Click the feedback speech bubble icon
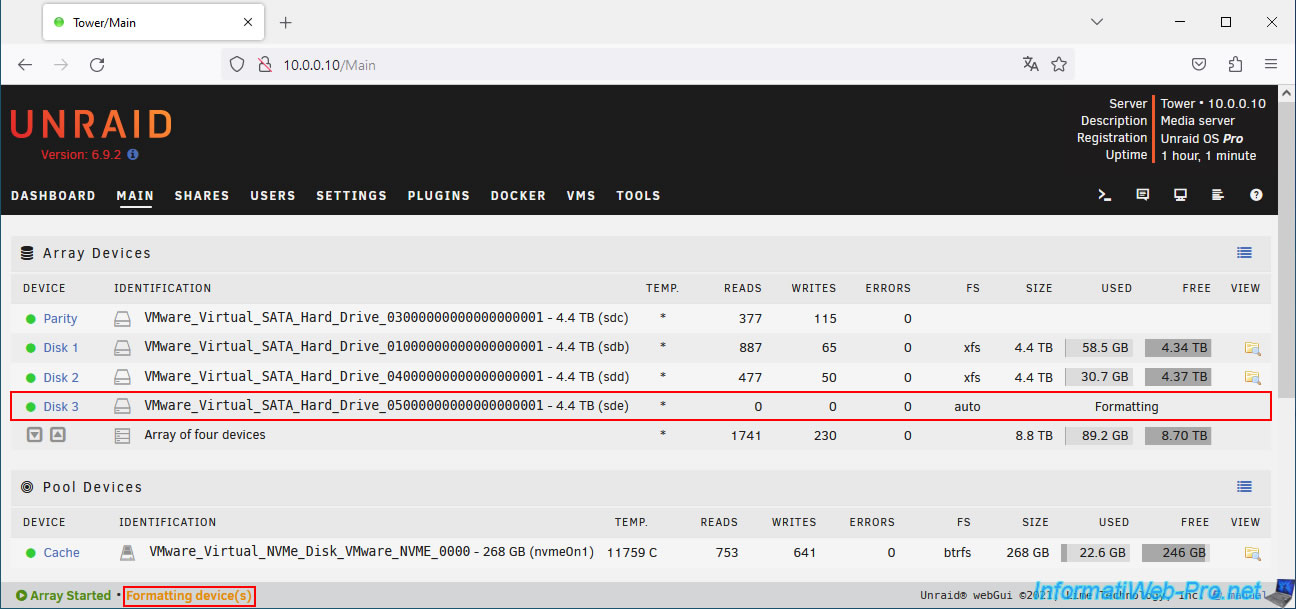The width and height of the screenshot is (1296, 609). pos(1143,196)
